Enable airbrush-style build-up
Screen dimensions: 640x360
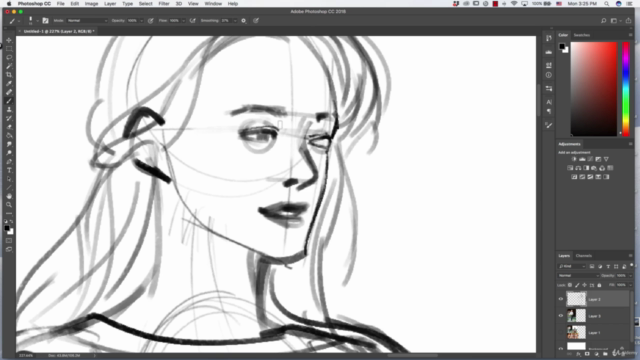[193, 20]
